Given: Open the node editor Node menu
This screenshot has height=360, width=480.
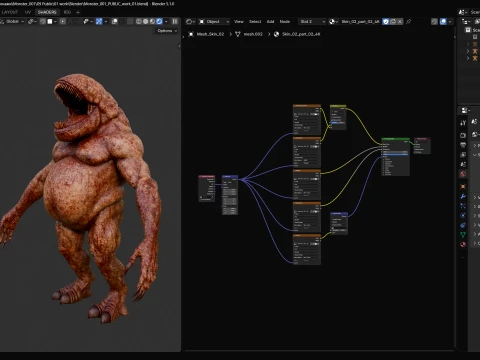Looking at the screenshot, I should [x=285, y=22].
